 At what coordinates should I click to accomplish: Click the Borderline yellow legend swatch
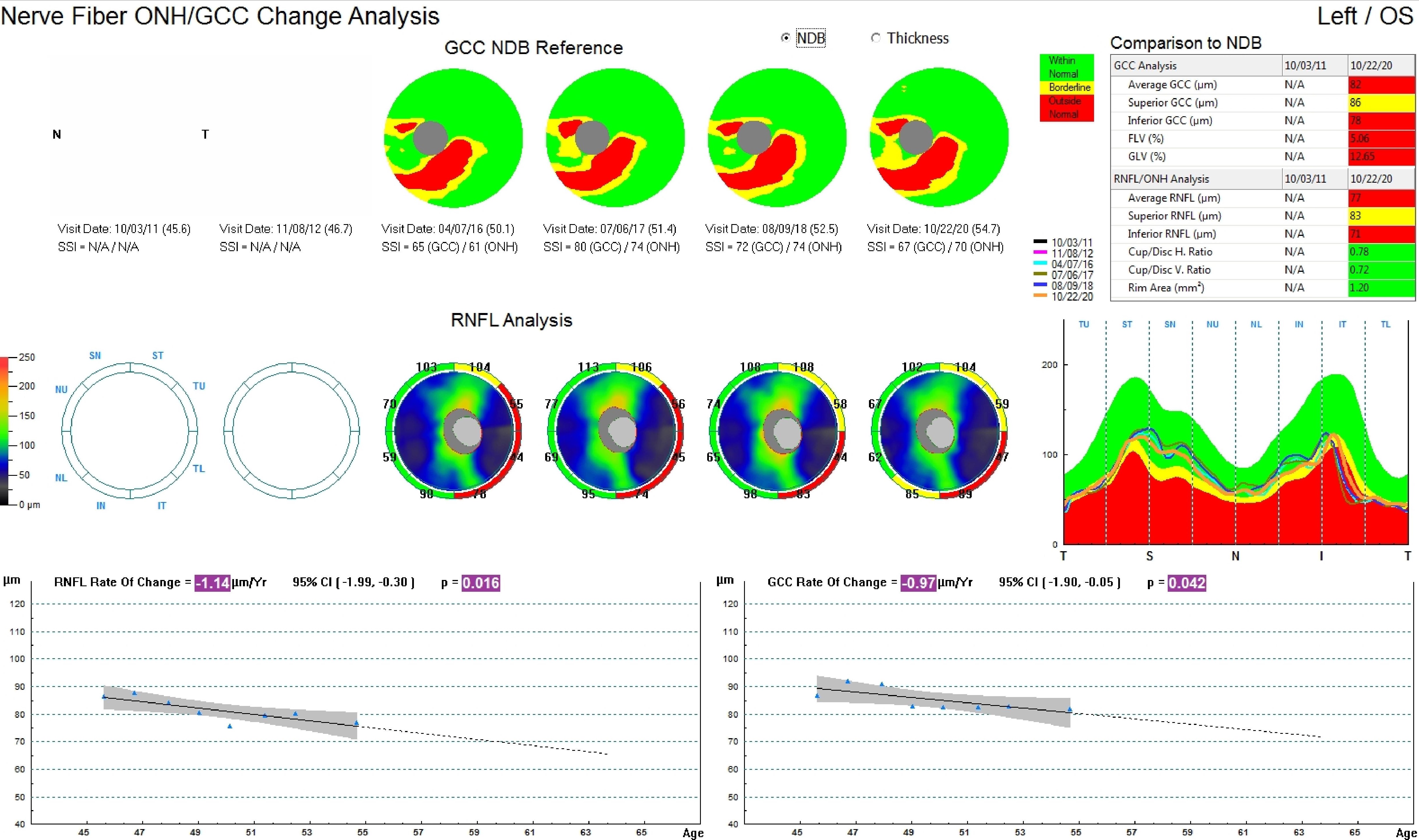(x=1067, y=88)
